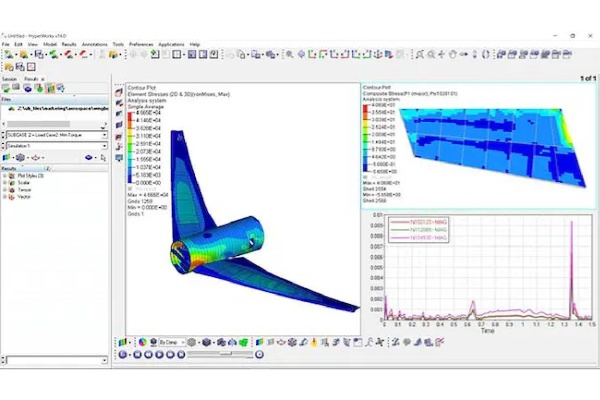Click the pointer cursor icon in results browser

(x=102, y=157)
